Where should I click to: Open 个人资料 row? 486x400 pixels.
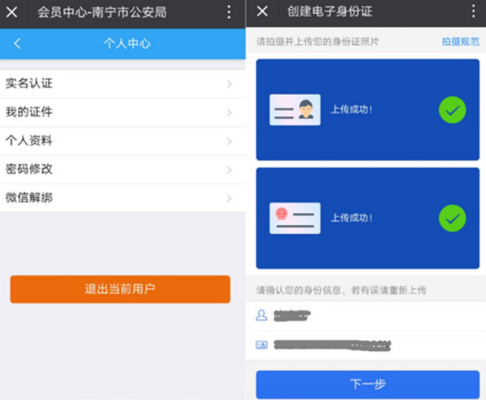pos(123,141)
